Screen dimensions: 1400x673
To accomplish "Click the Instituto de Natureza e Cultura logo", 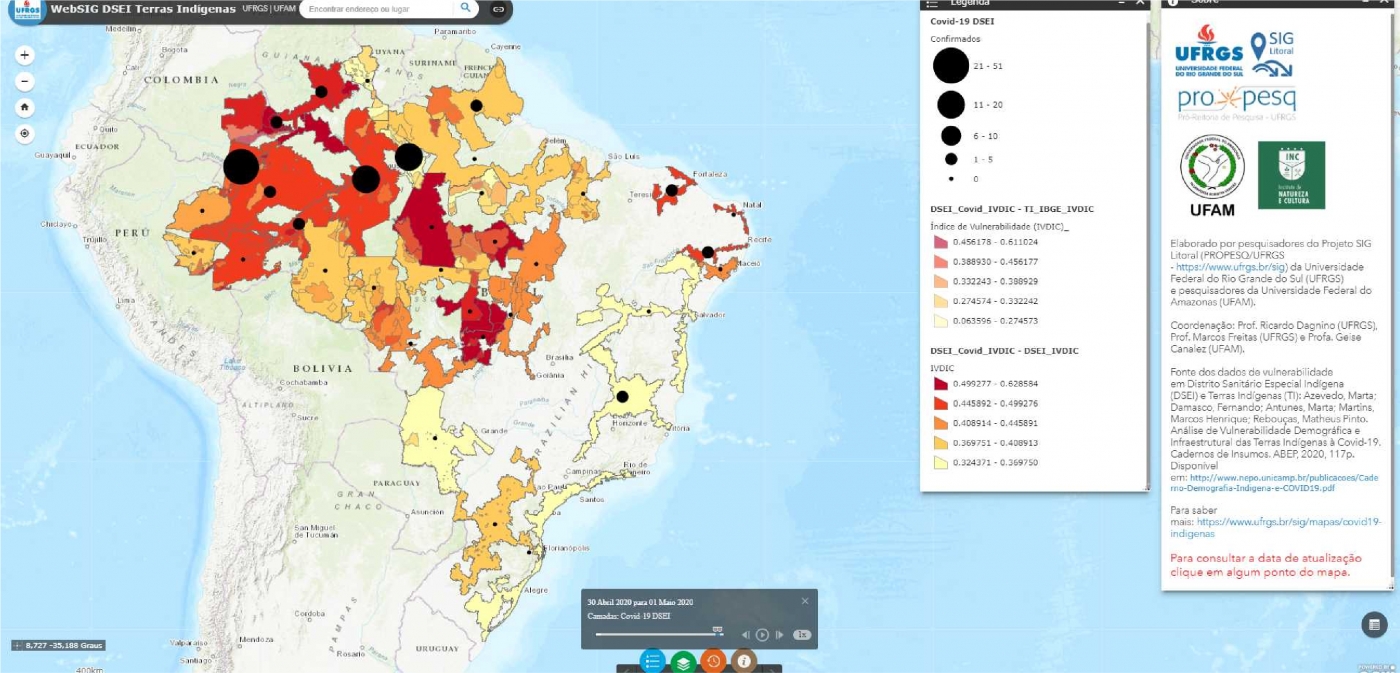I will (1291, 175).
